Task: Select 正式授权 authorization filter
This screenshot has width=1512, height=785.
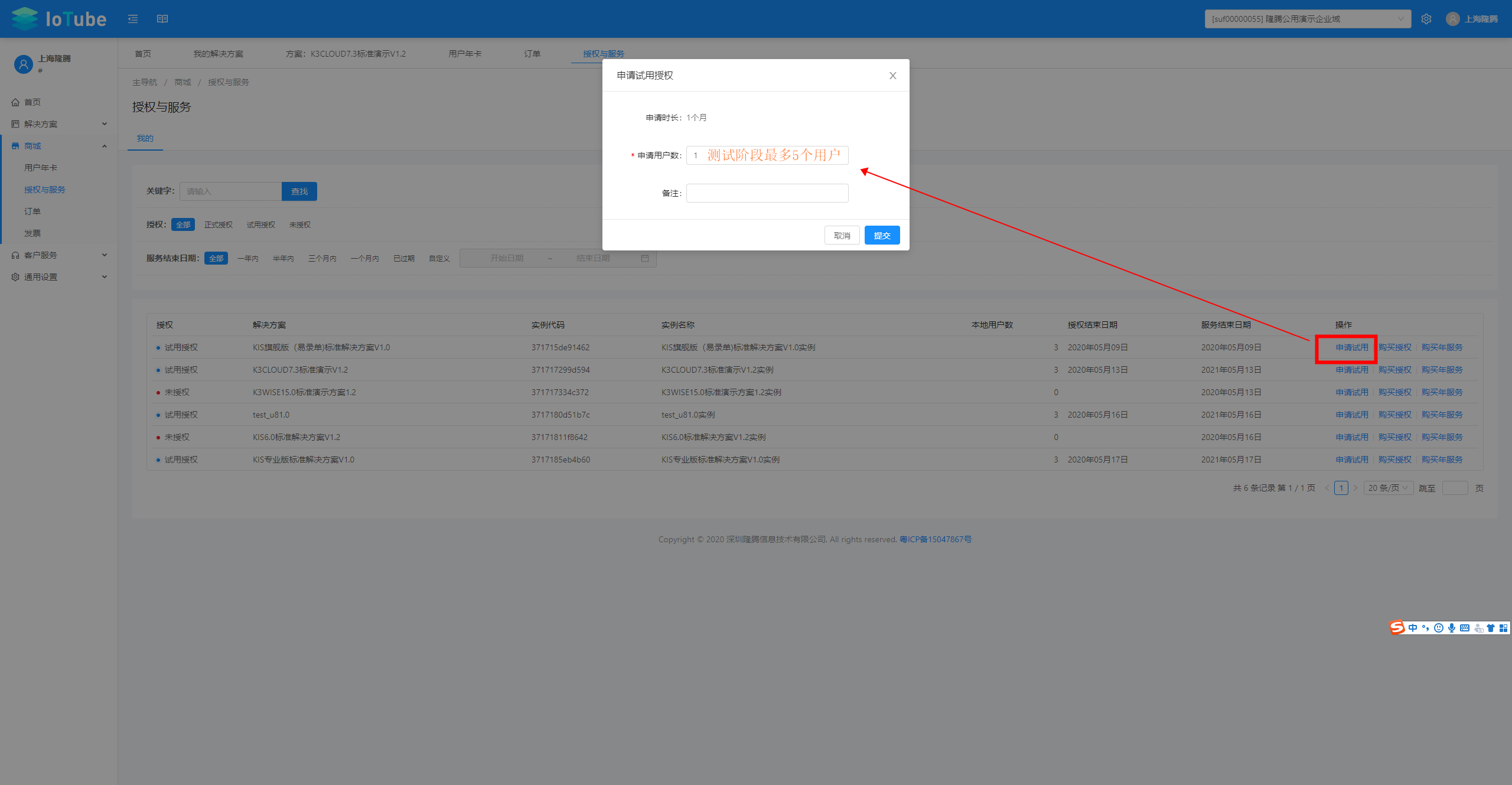Action: pos(218,224)
